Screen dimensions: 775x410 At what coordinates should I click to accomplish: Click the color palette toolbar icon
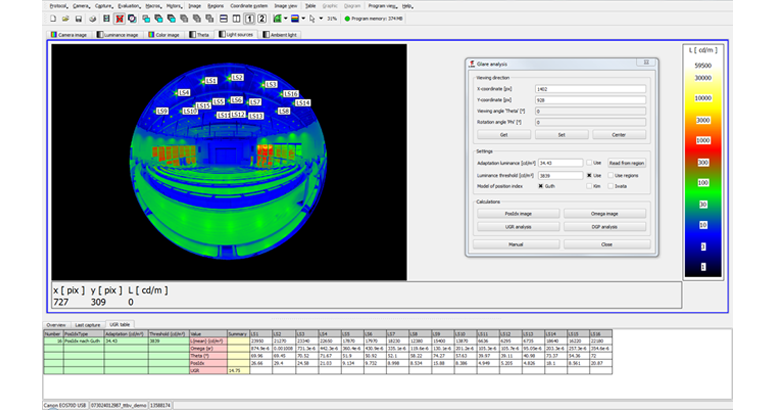(295, 19)
